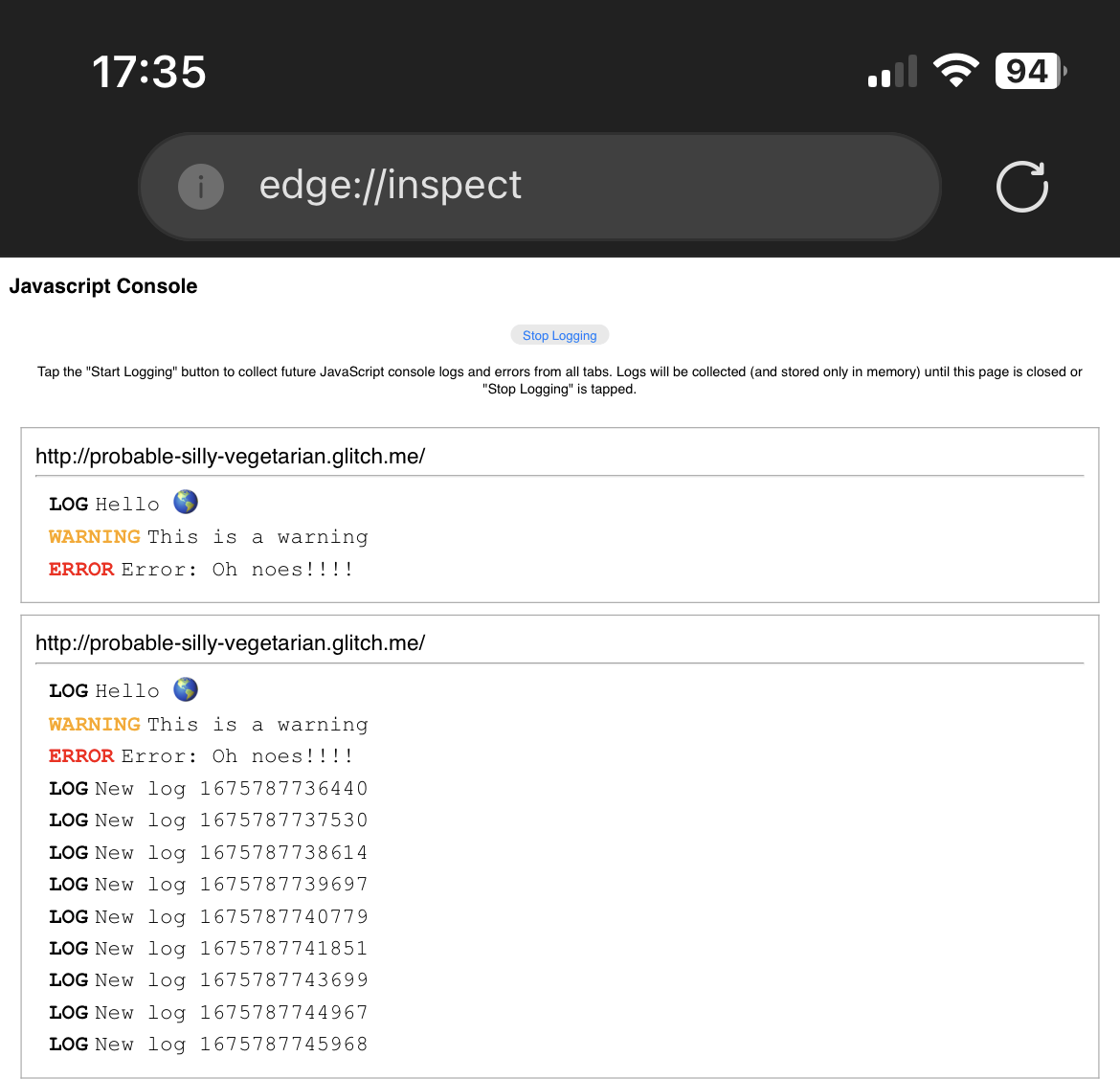Tap the Wi-Fi icon in the status bar
Image resolution: width=1120 pixels, height=1079 pixels.
click(x=953, y=70)
